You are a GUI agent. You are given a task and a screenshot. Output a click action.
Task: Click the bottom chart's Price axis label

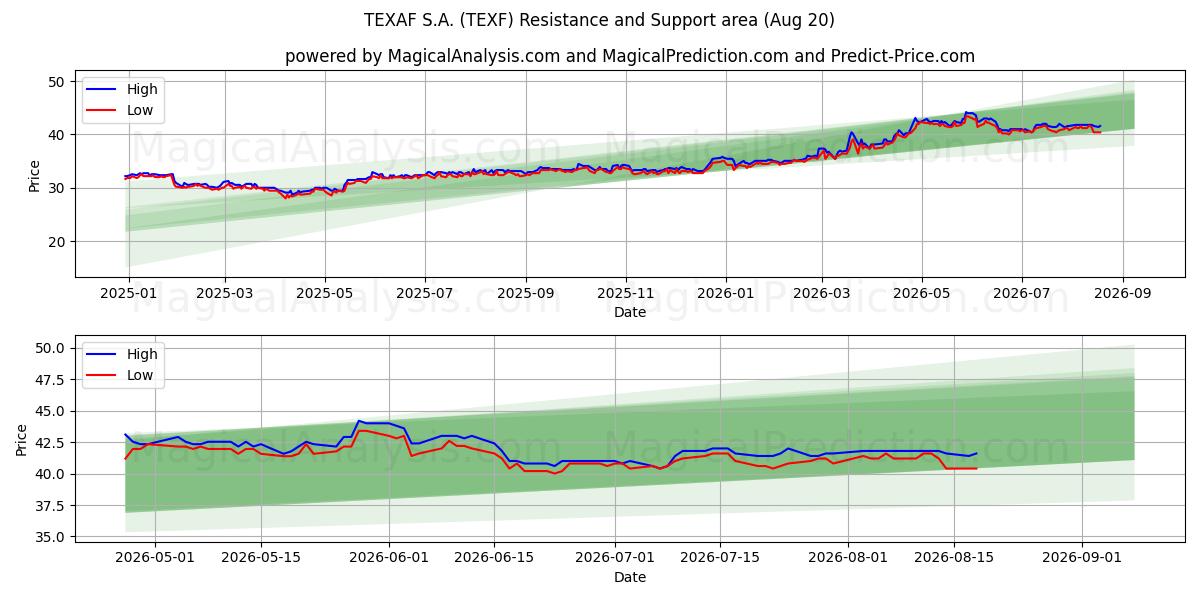click(x=22, y=440)
